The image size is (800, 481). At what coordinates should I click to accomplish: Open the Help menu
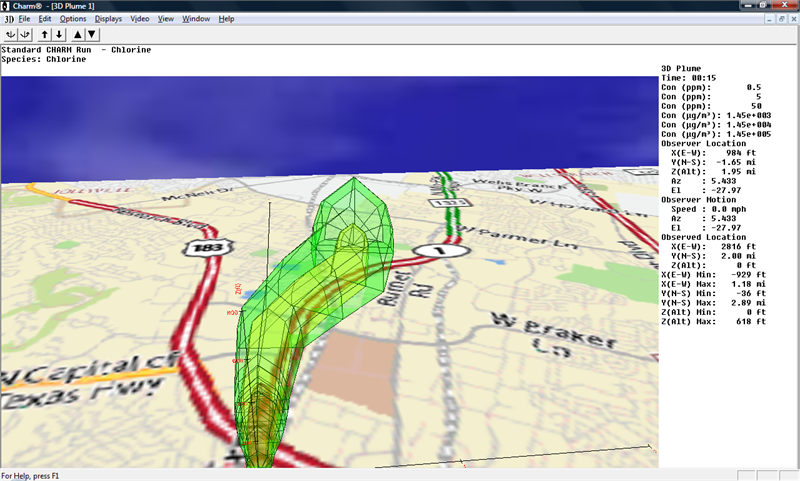[227, 19]
